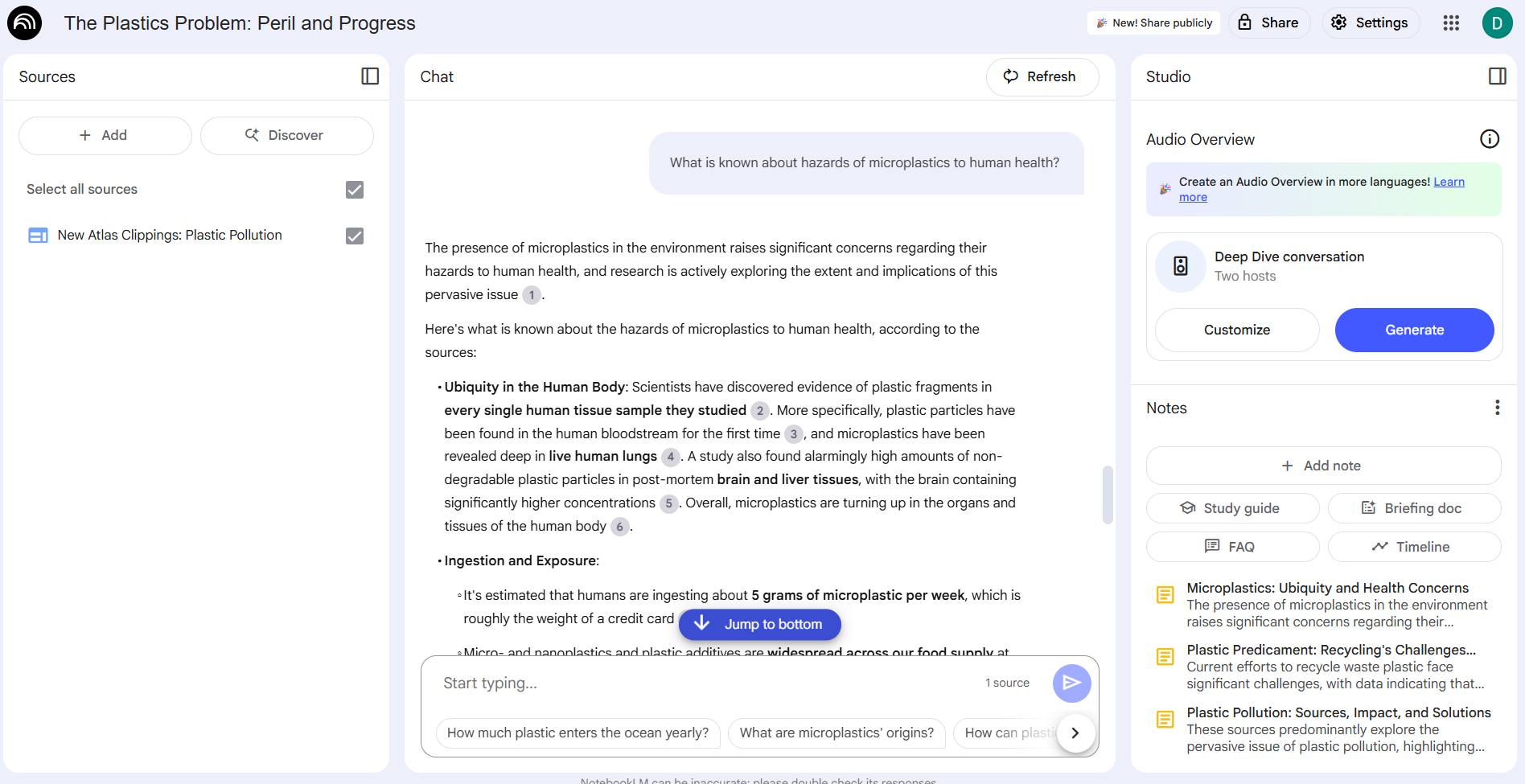Viewport: 1525px width, 784px height.
Task: Open the Settings menu
Action: [1370, 23]
